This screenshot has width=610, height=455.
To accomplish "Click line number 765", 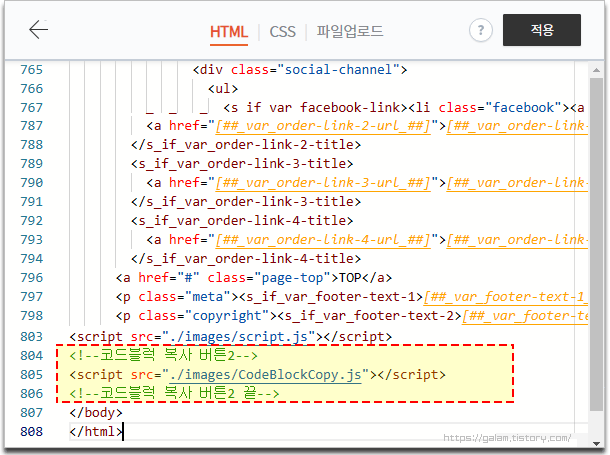I will click(x=32, y=70).
